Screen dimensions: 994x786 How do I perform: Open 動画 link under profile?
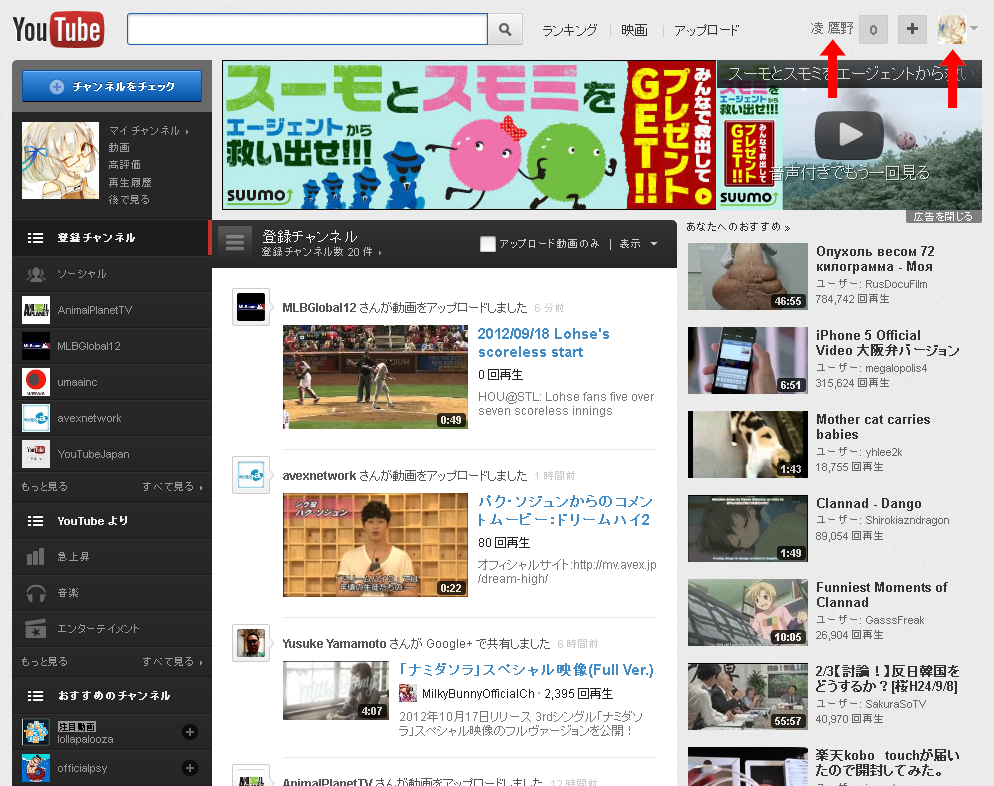pos(119,148)
